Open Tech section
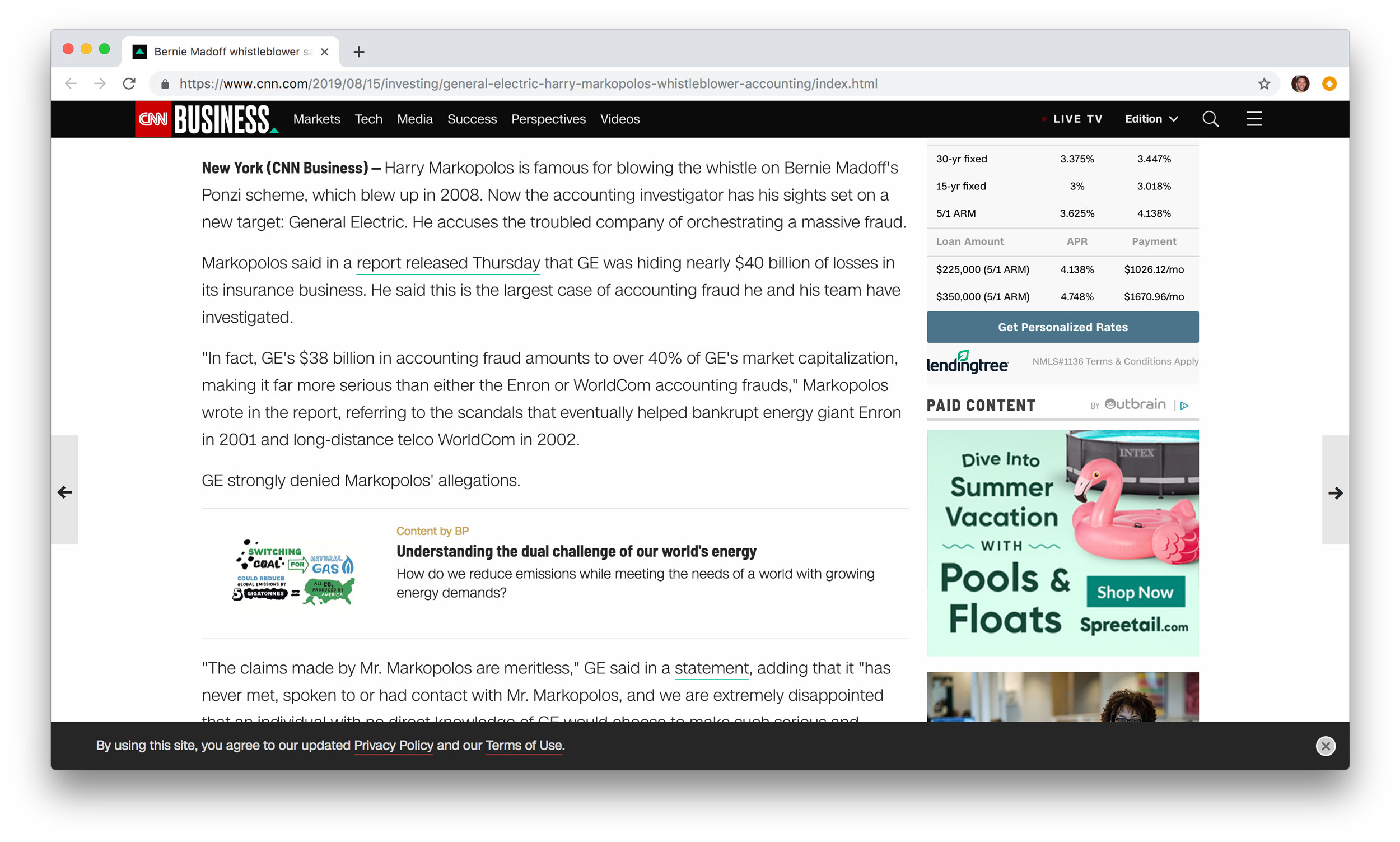1400x842 pixels. click(368, 119)
